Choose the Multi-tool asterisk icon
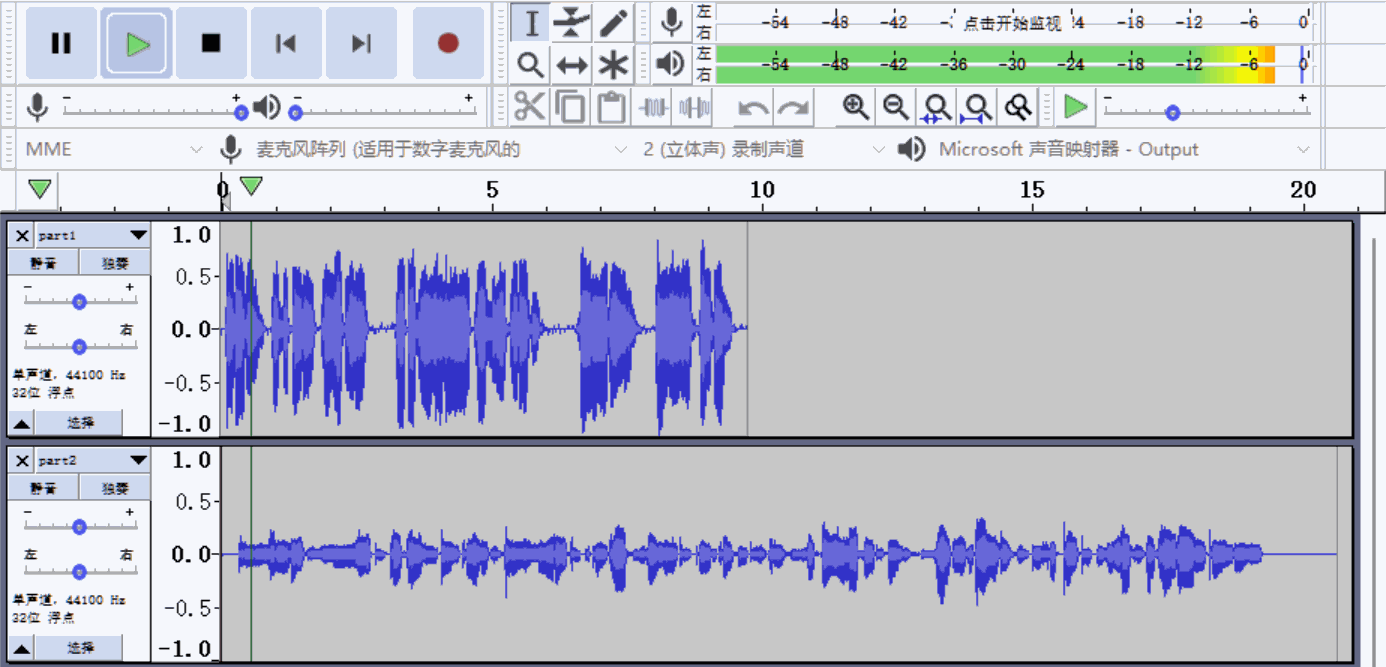1386x667 pixels. (613, 65)
